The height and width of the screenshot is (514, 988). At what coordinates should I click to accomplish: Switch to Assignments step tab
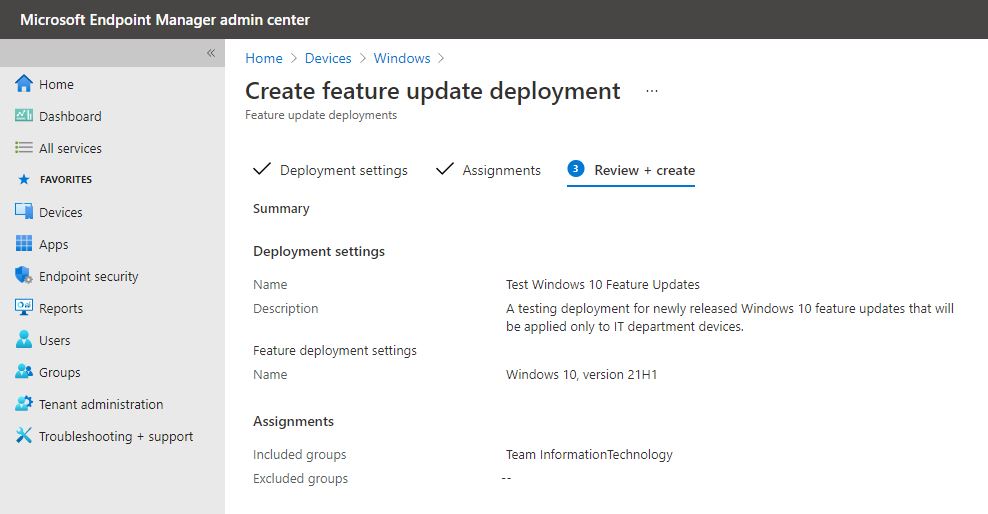502,170
